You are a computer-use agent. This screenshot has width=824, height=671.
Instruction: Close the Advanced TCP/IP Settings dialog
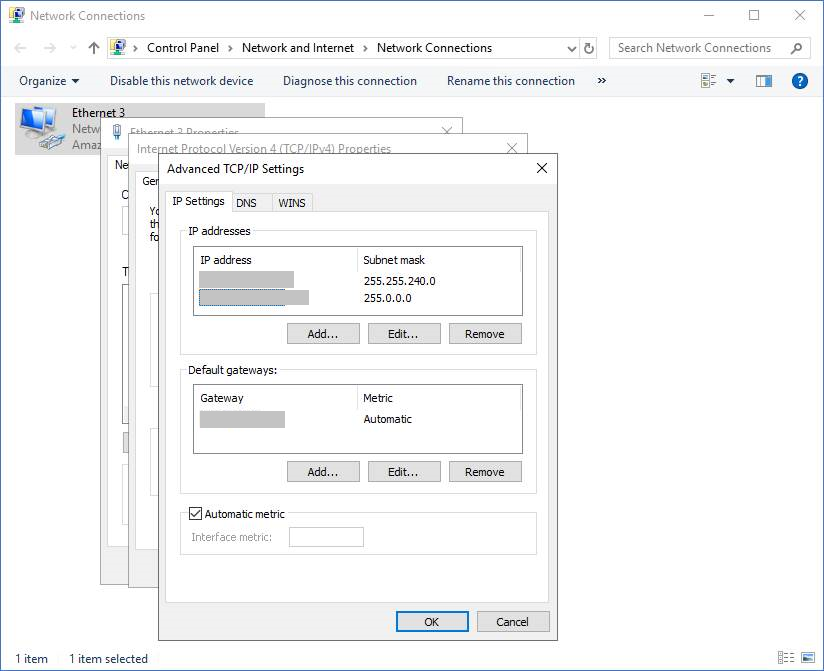[542, 168]
